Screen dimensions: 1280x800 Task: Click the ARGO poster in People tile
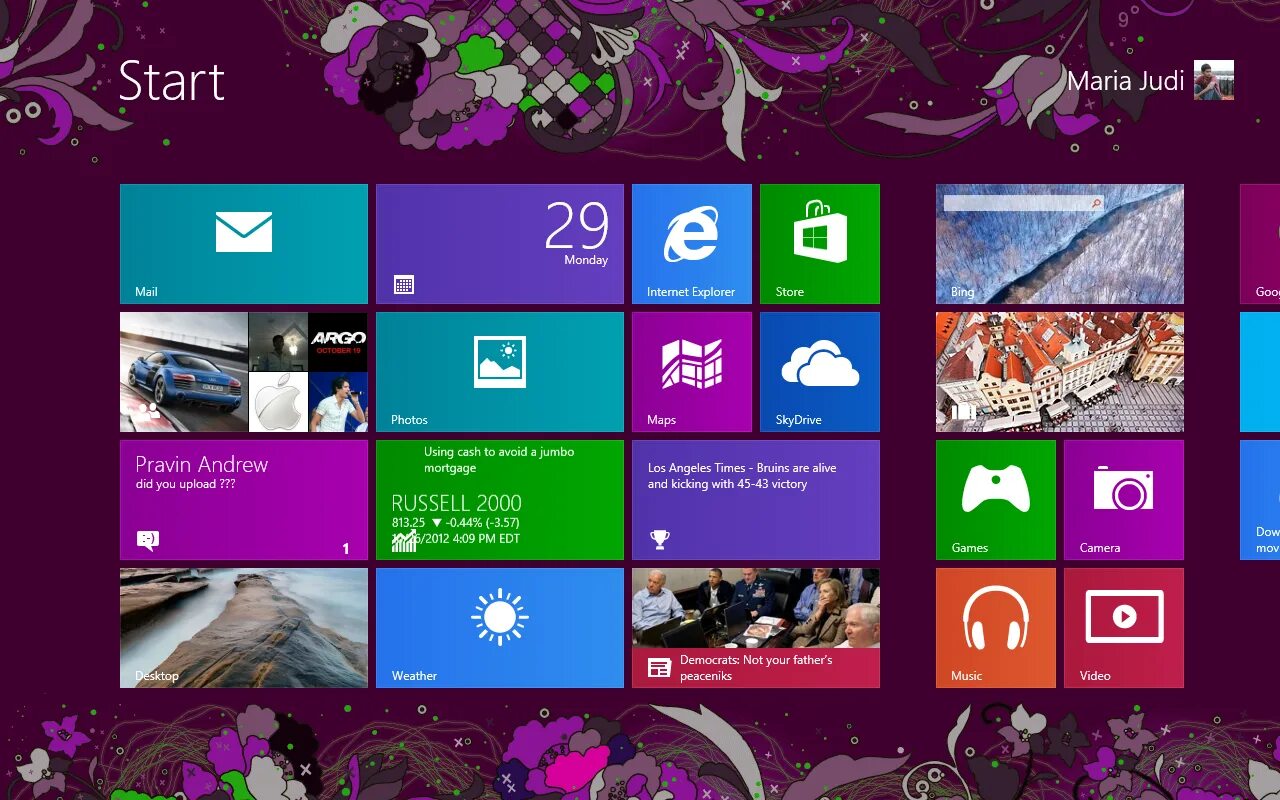point(338,342)
